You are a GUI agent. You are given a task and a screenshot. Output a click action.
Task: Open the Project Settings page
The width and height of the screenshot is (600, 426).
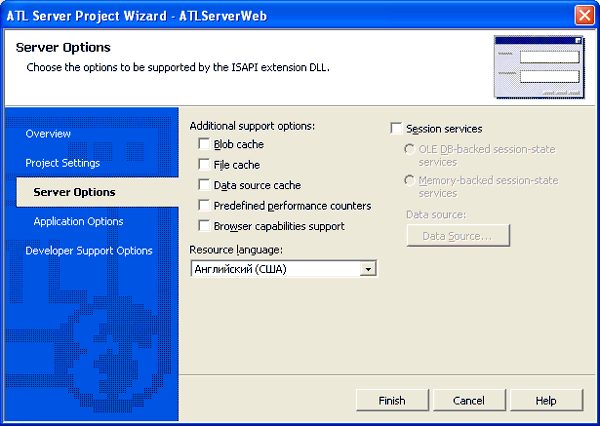pyautogui.click(x=63, y=163)
